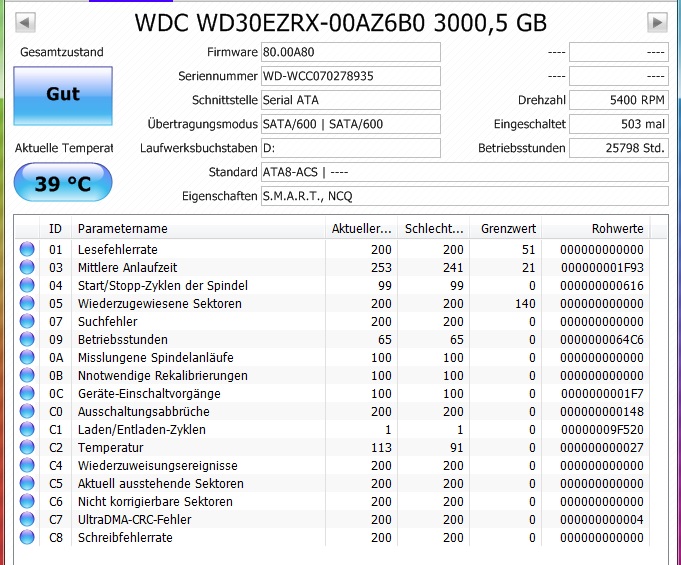This screenshot has width=681, height=565.
Task: Click status orb of Suchfehler row
Action: coord(27,321)
